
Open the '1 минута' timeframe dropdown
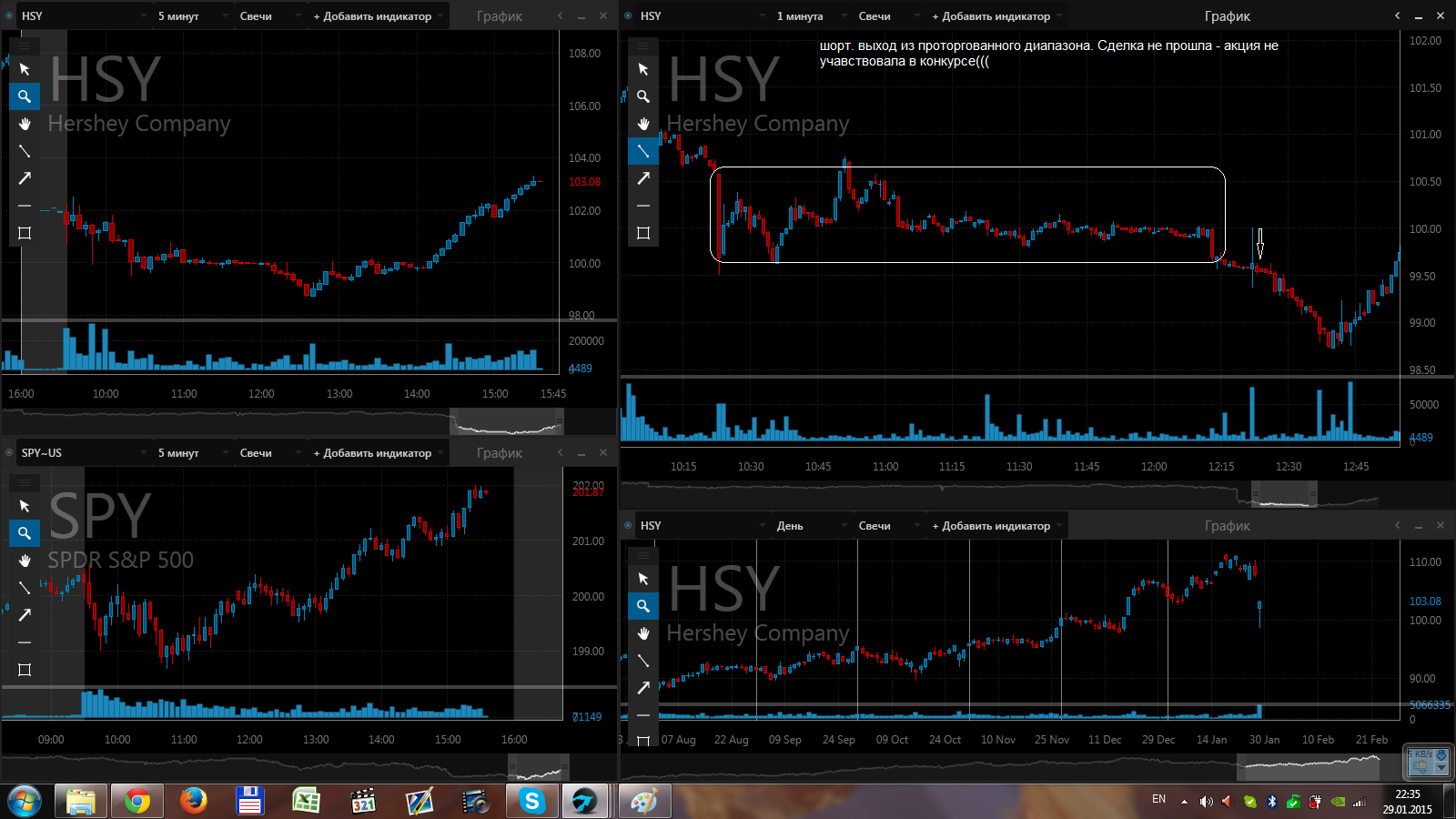(x=811, y=16)
